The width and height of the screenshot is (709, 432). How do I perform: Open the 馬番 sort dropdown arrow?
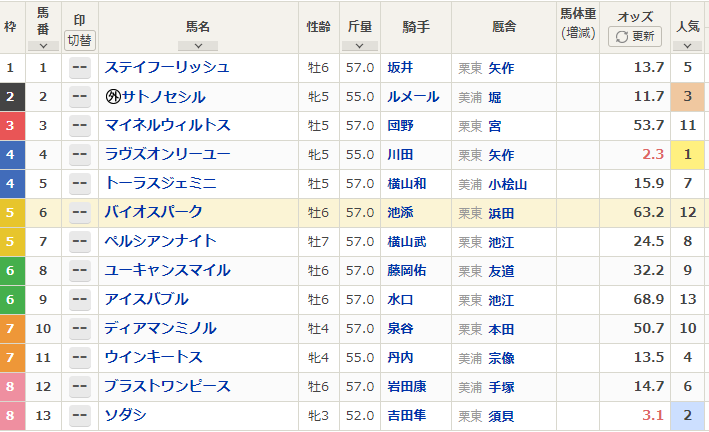point(43,46)
